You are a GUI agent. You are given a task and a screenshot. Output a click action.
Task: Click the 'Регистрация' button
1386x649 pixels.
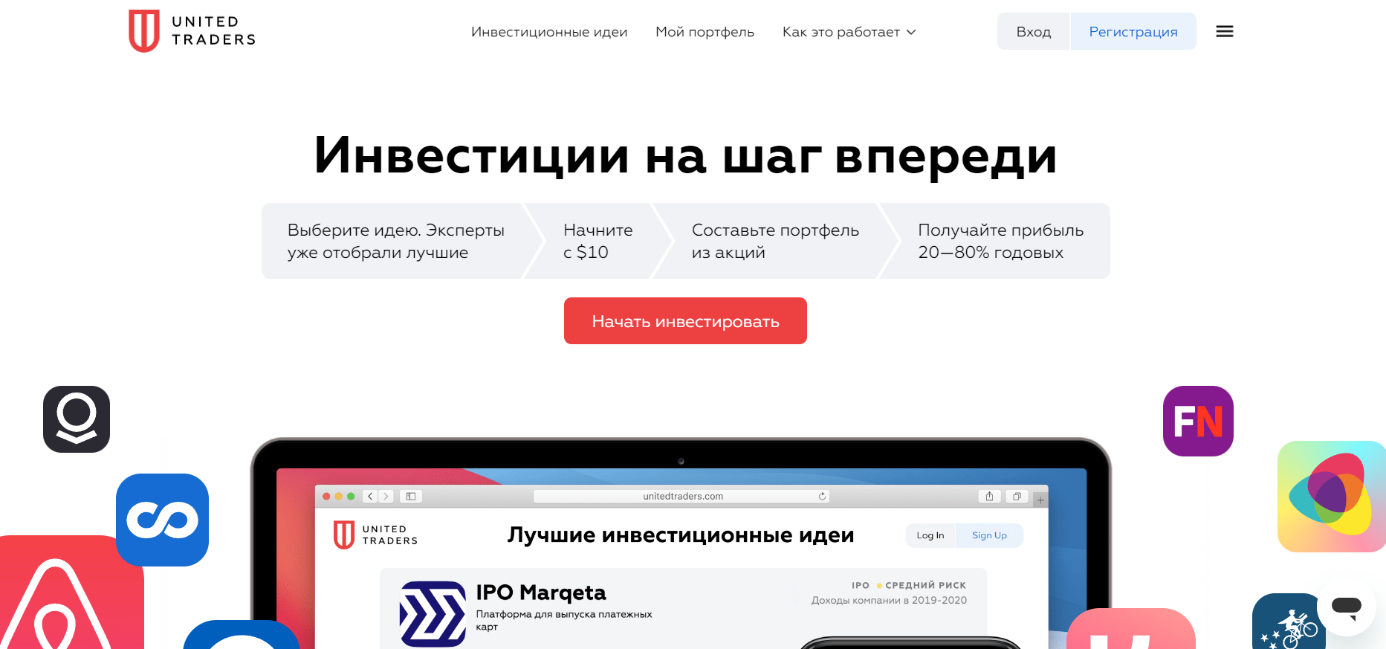(1133, 31)
